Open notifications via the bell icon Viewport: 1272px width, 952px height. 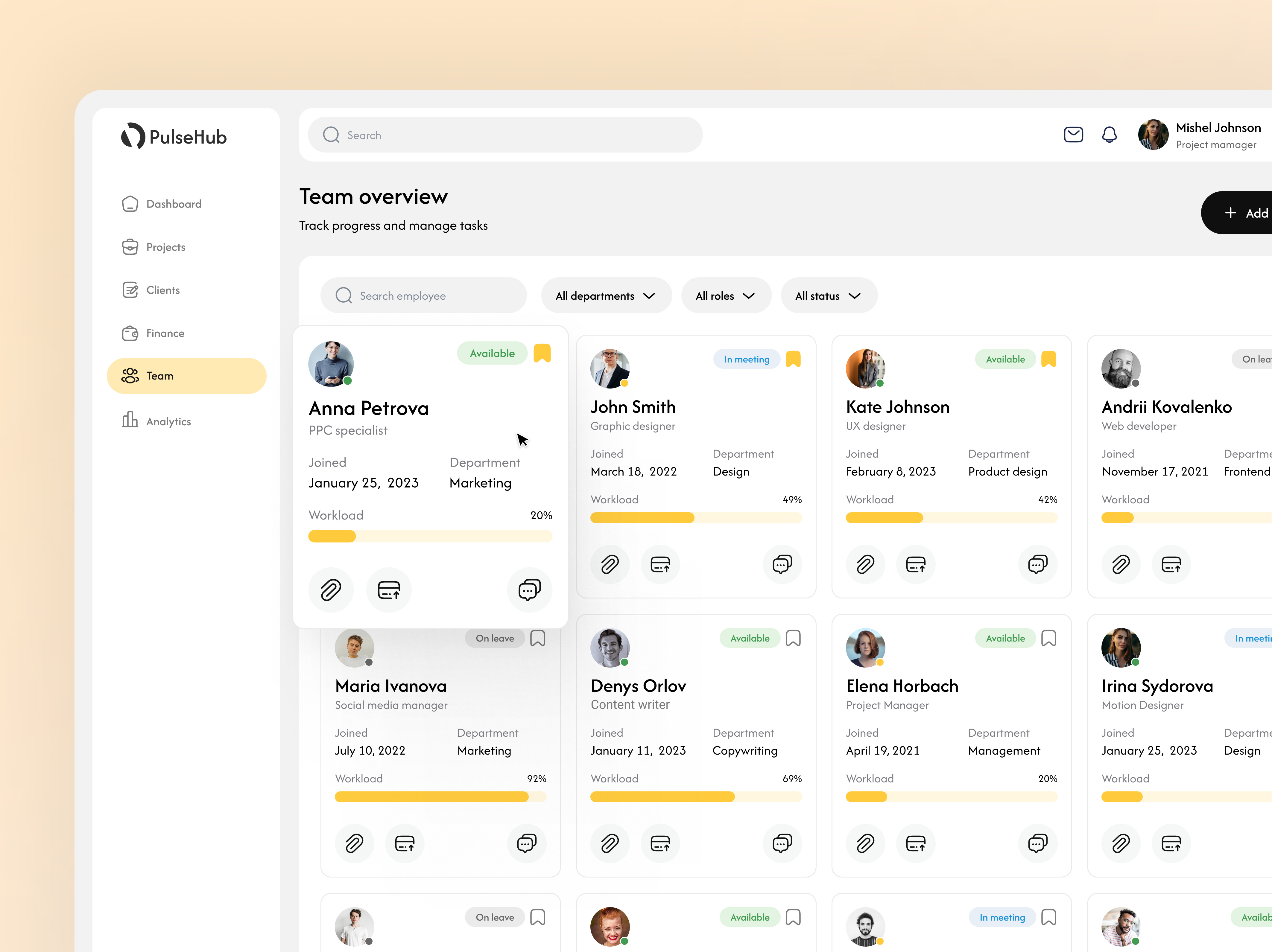coord(1110,135)
